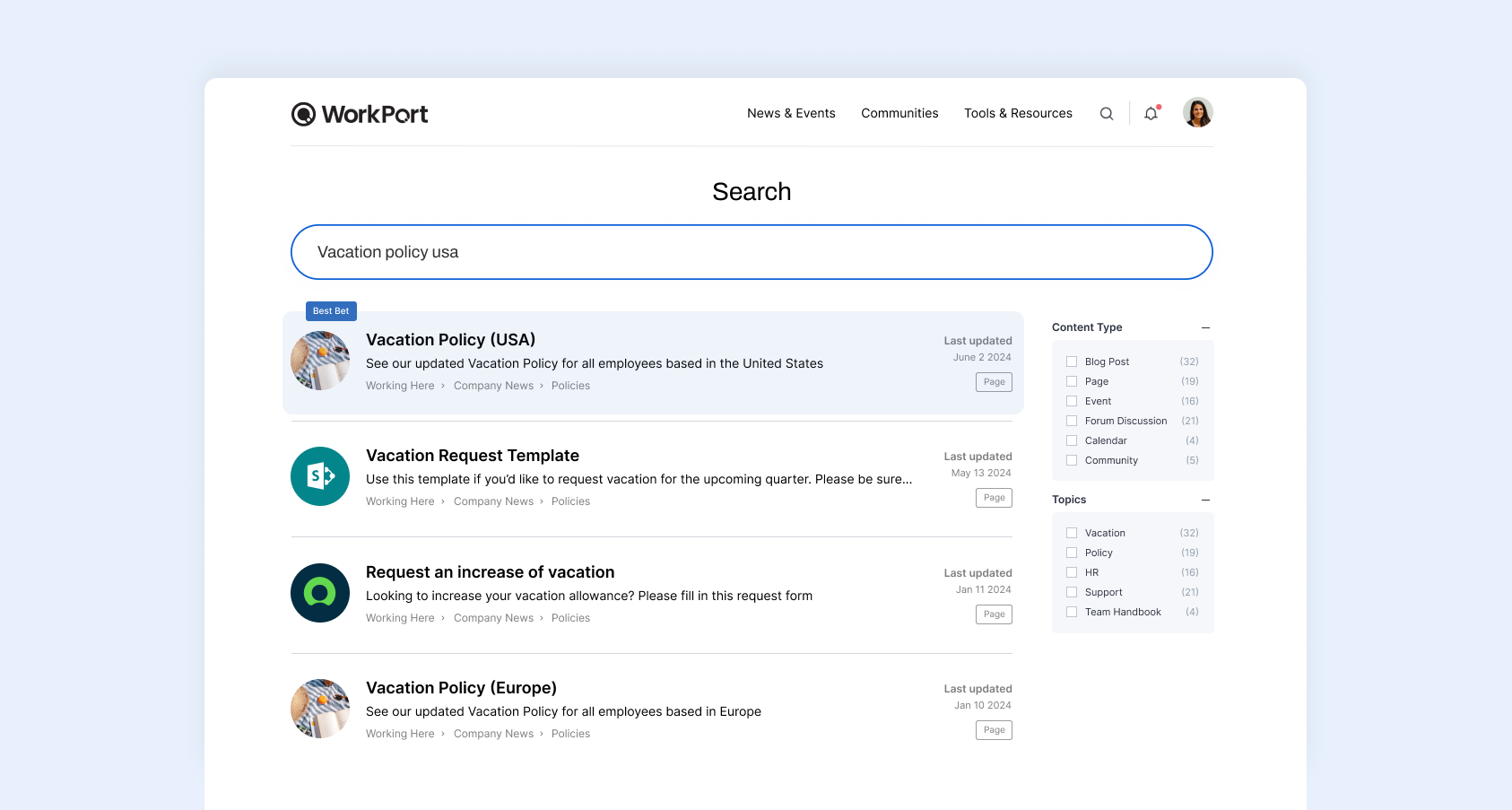Click the Policies breadcrumb under Vacation Policy (Europe)
Image resolution: width=1512 pixels, height=810 pixels.
coord(570,733)
